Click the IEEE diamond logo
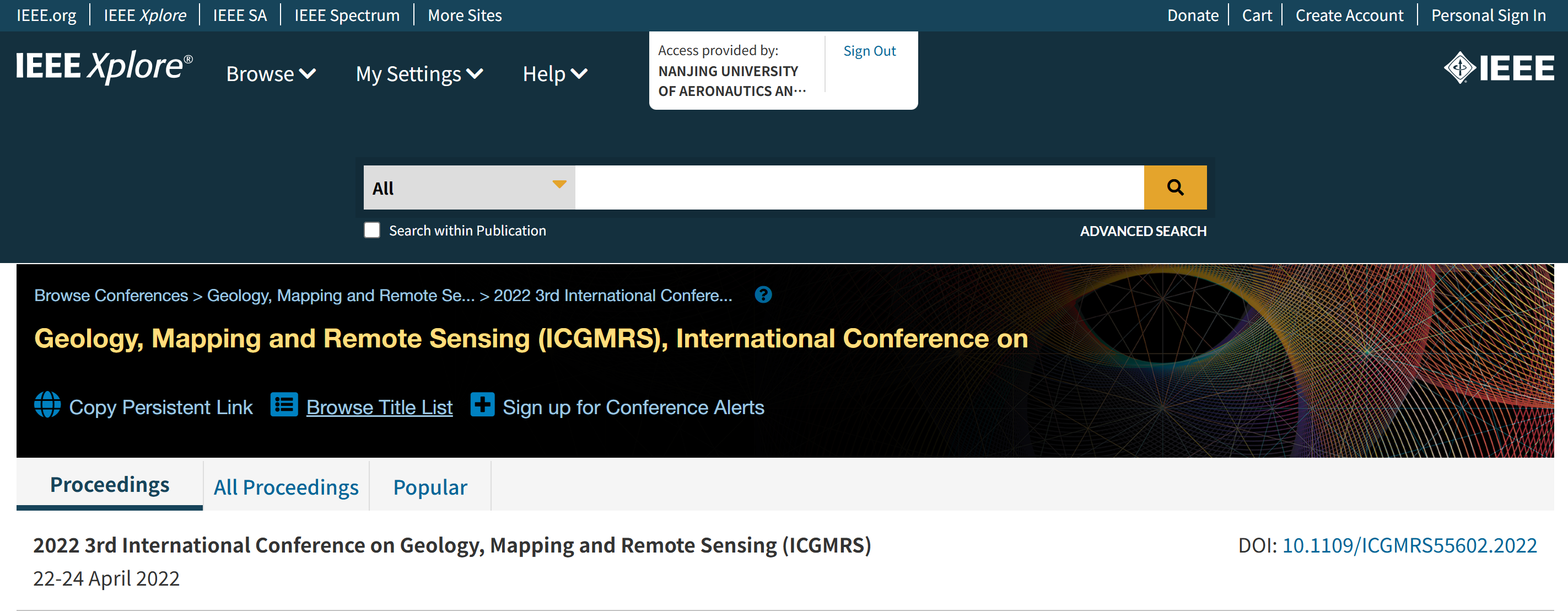Image resolution: width=1568 pixels, height=611 pixels. 1499,68
